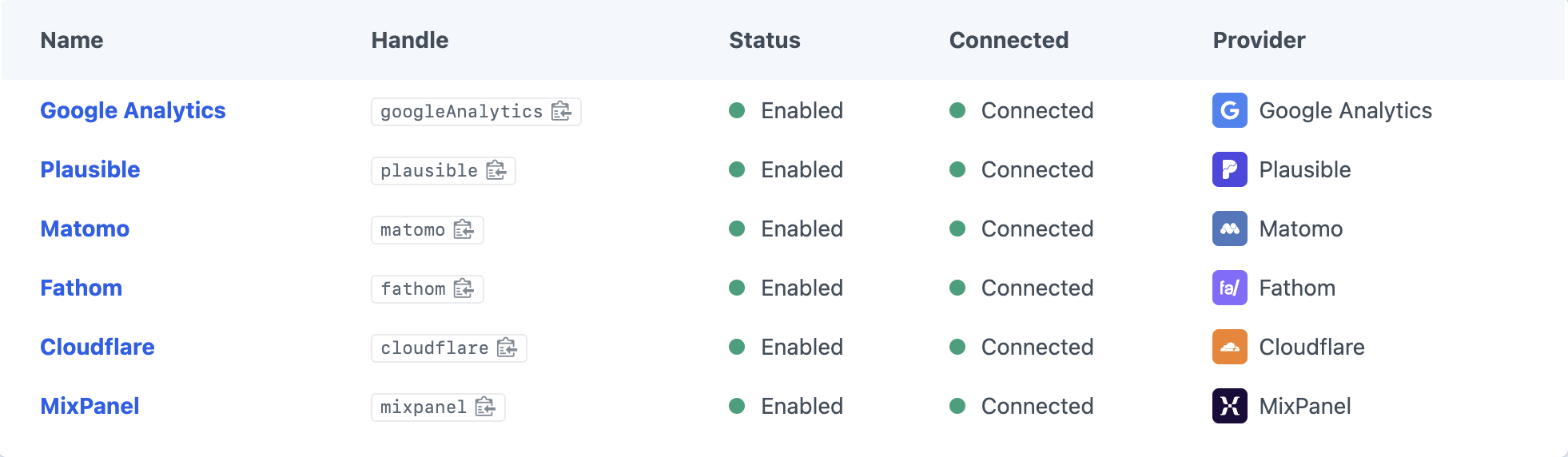The width and height of the screenshot is (1568, 457).
Task: Copy the fathom handle icon
Action: (x=464, y=288)
